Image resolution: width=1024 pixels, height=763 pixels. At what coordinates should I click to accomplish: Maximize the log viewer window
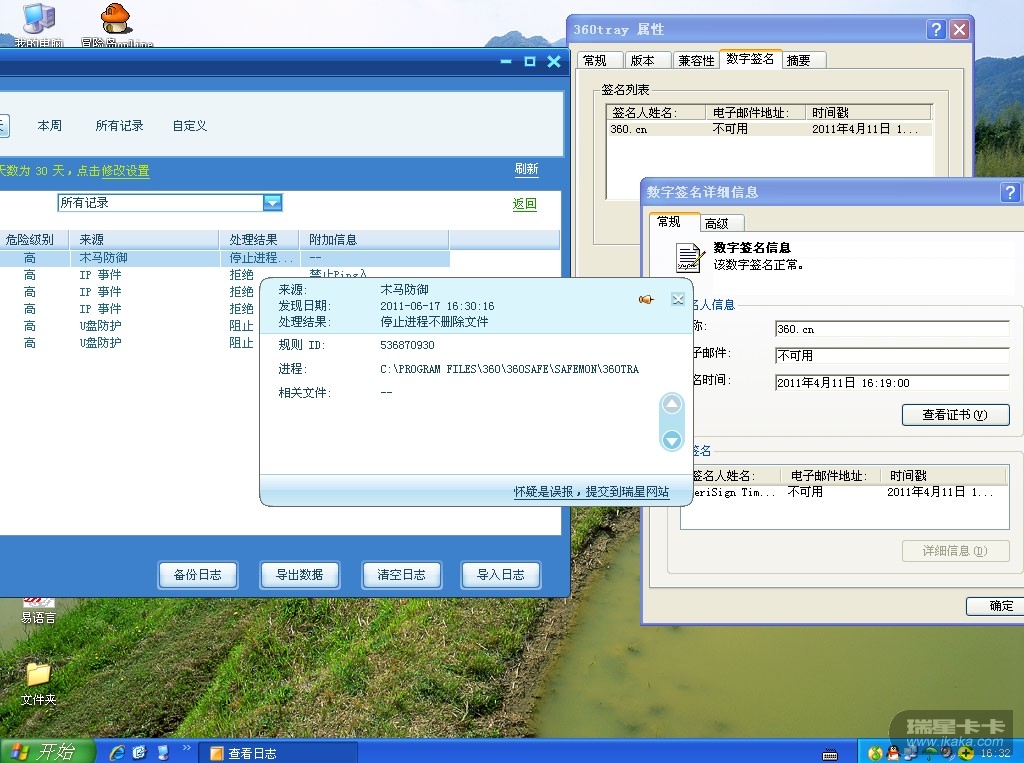[x=530, y=61]
